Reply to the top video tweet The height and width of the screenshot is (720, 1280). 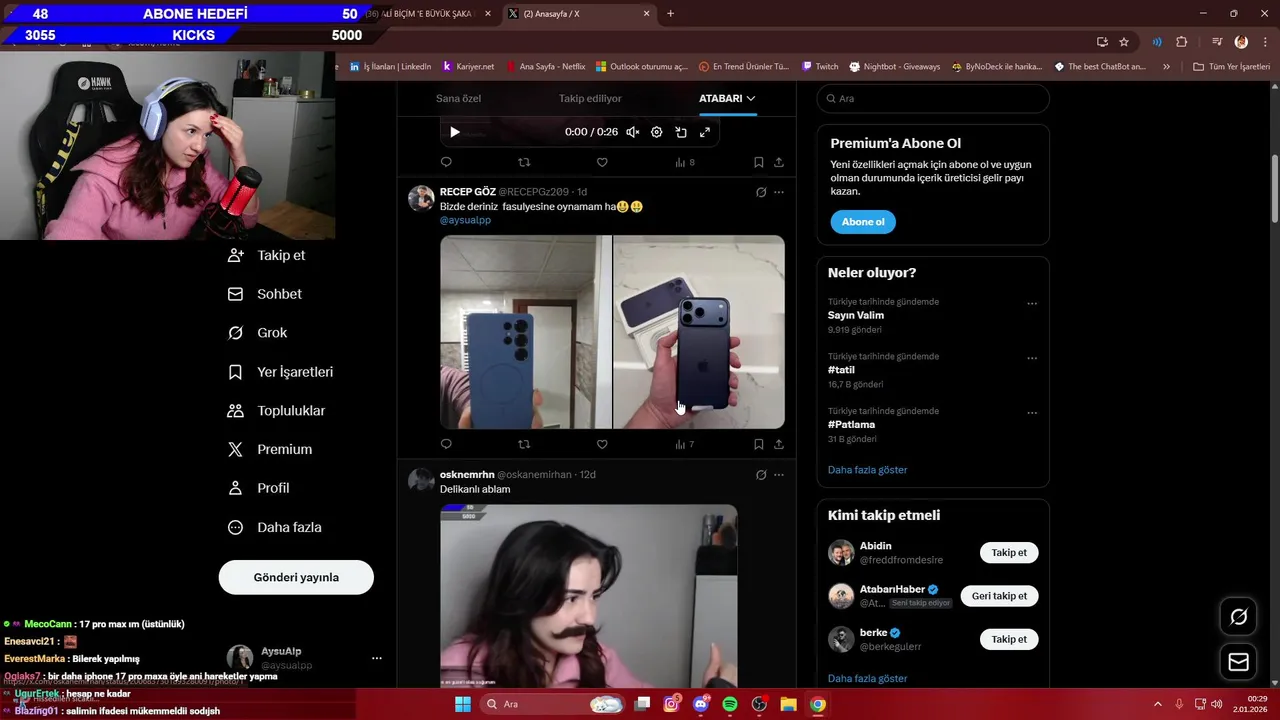click(x=446, y=162)
